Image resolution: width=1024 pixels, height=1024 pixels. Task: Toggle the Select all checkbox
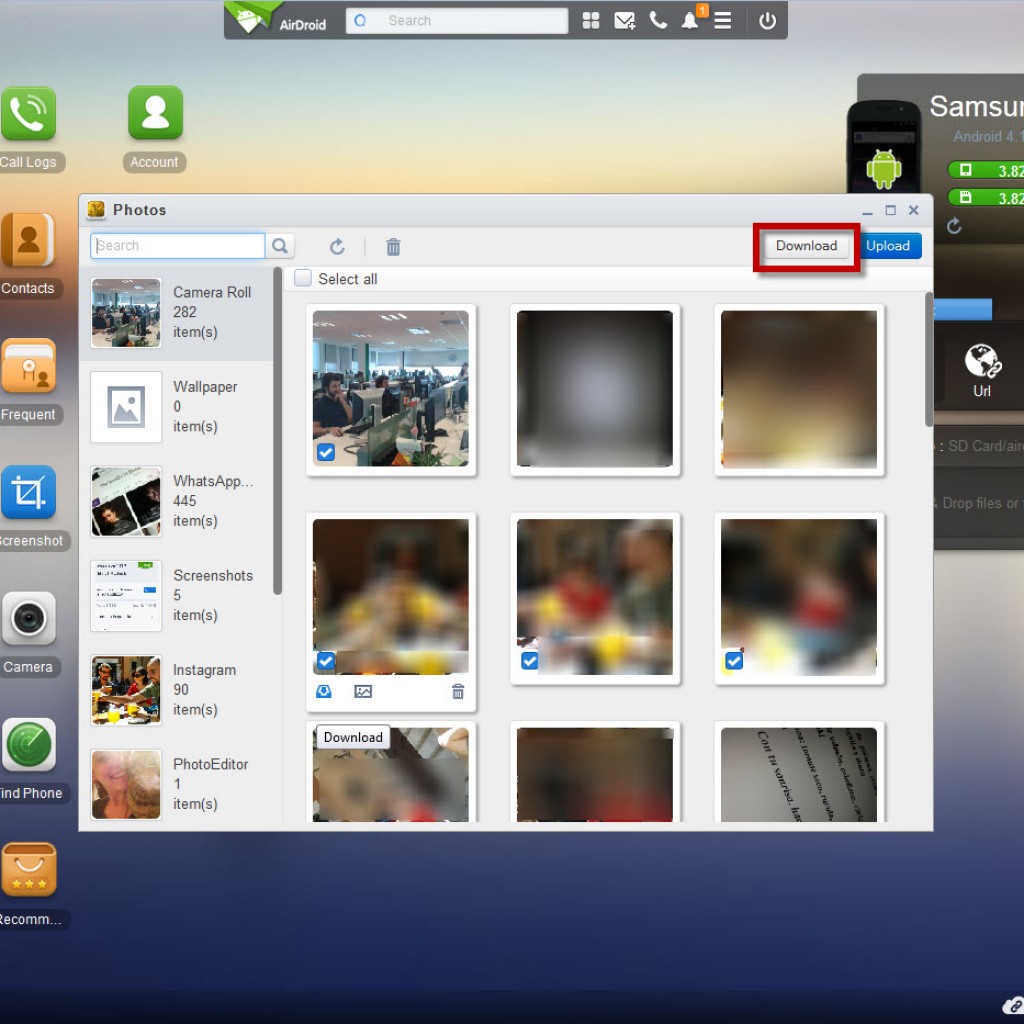[x=303, y=279]
